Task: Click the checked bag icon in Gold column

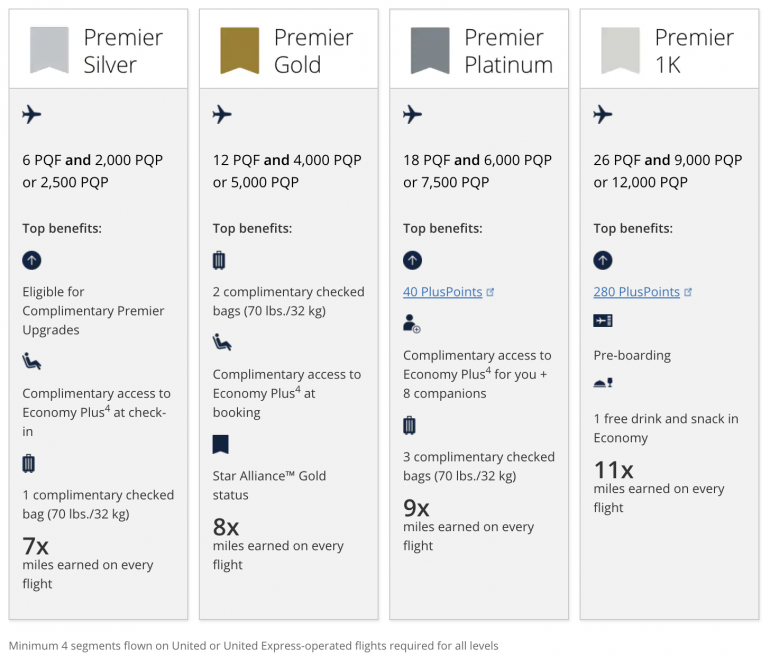Action: pos(220,260)
